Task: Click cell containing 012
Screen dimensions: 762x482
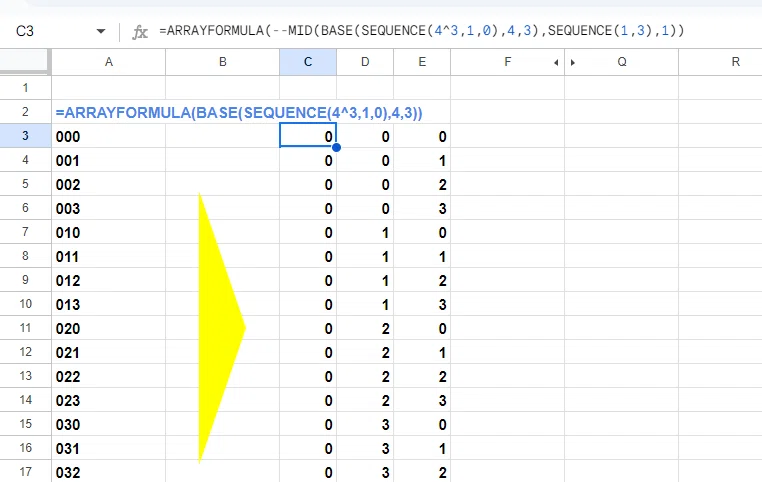Action: (x=108, y=280)
